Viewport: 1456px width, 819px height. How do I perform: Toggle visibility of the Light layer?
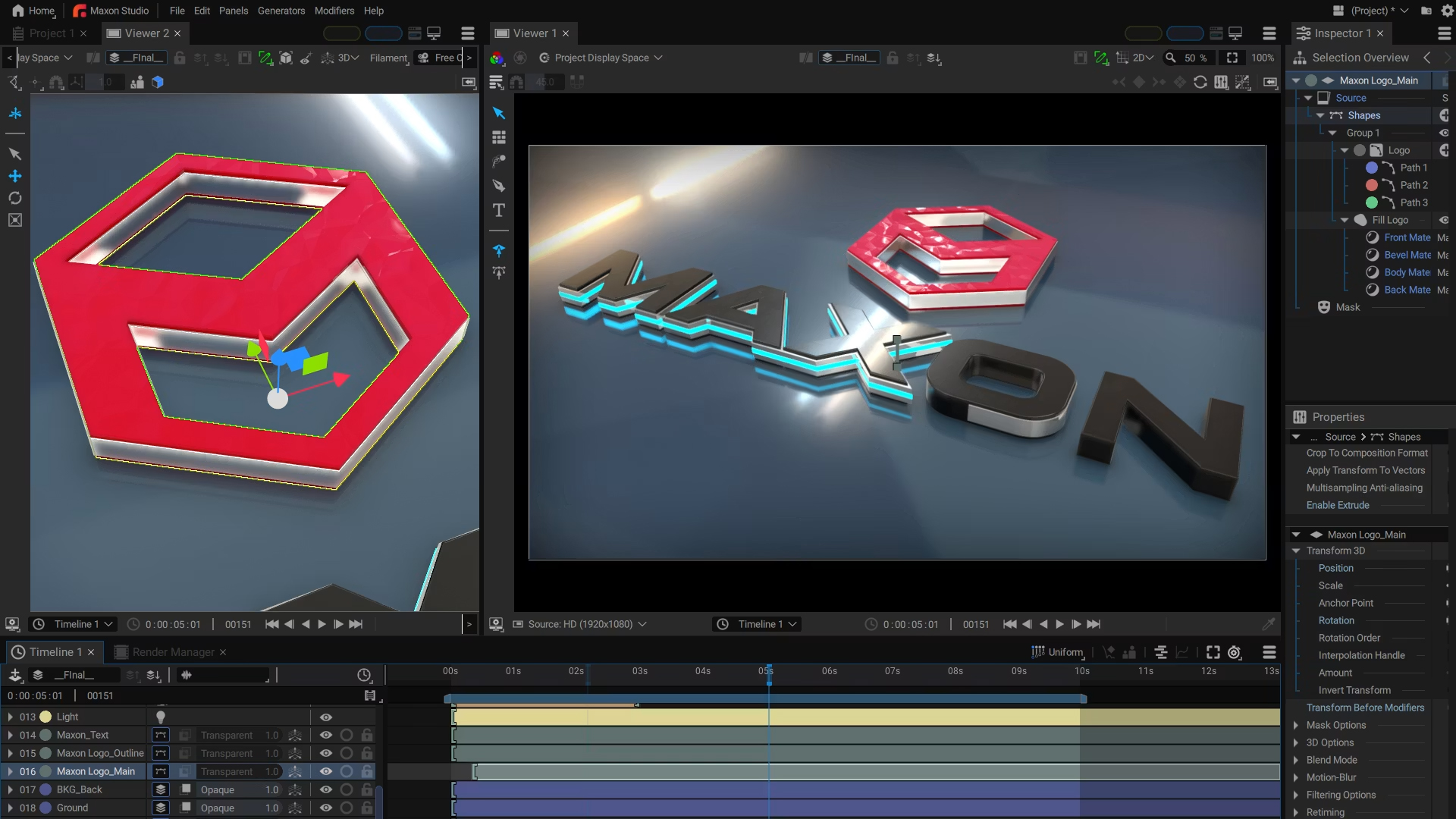point(326,717)
